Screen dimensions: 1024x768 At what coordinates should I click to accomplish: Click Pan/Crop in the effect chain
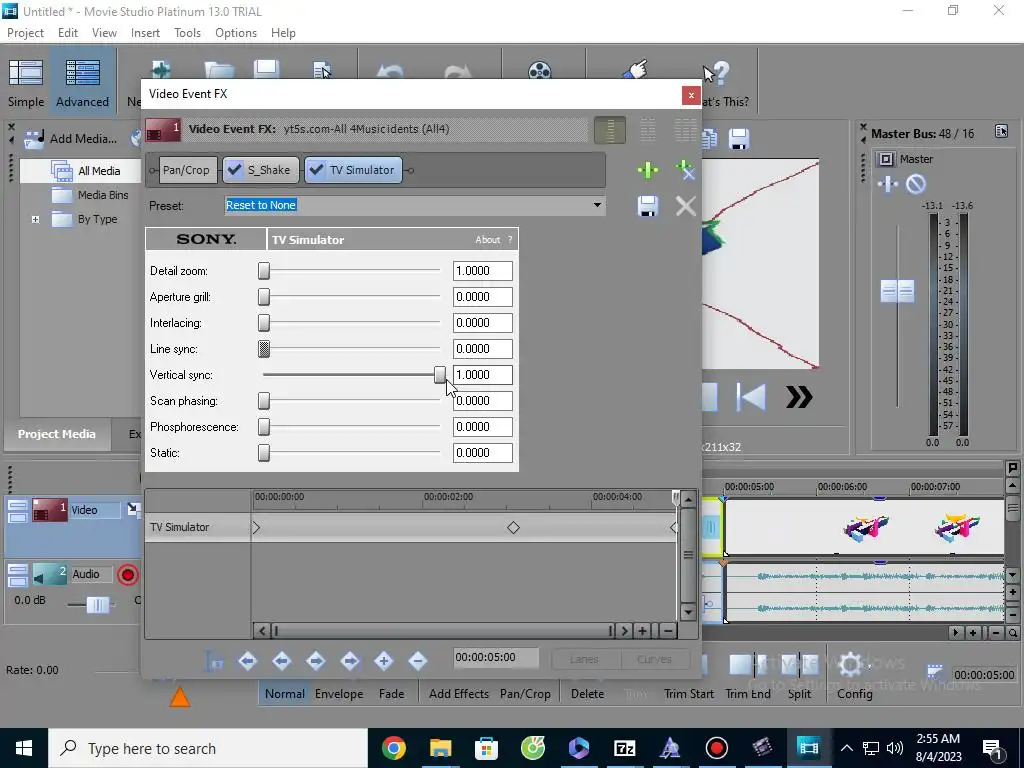186,170
